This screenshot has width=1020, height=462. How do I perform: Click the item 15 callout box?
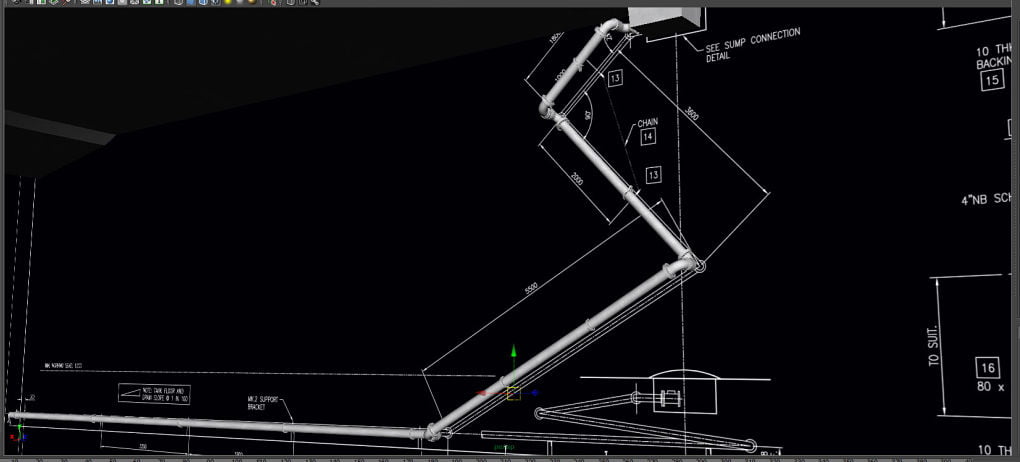[990, 81]
